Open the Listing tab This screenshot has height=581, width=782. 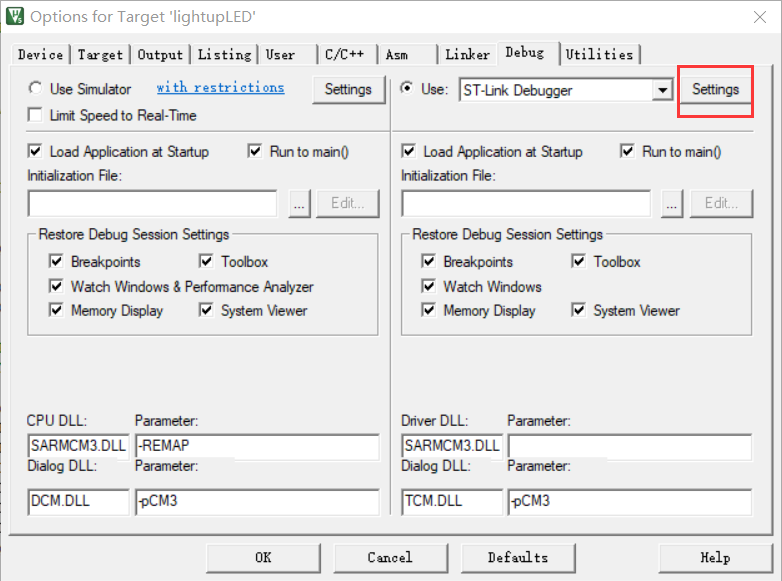[x=224, y=54]
